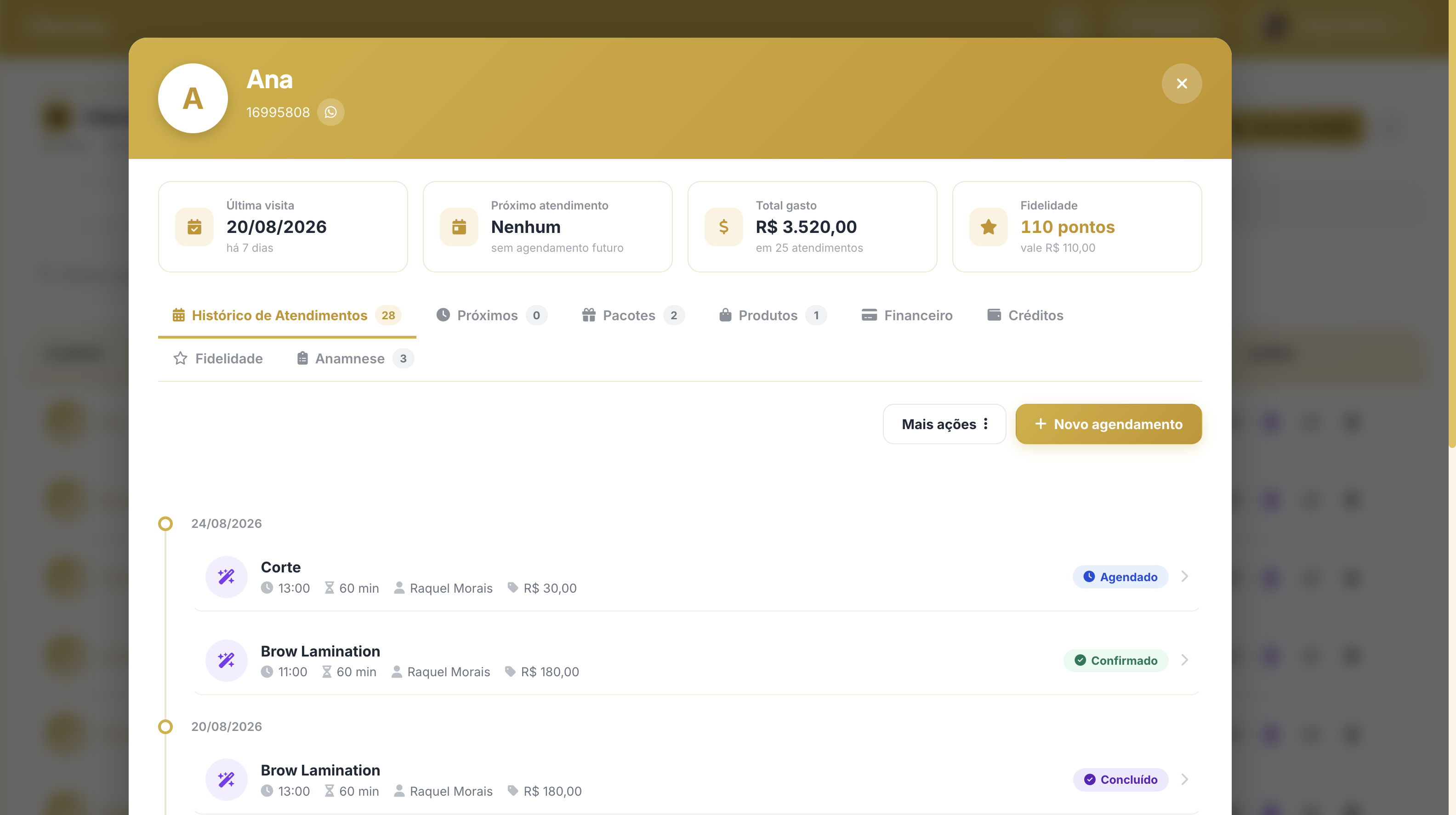Open the Produtos tab

pyautogui.click(x=773, y=315)
